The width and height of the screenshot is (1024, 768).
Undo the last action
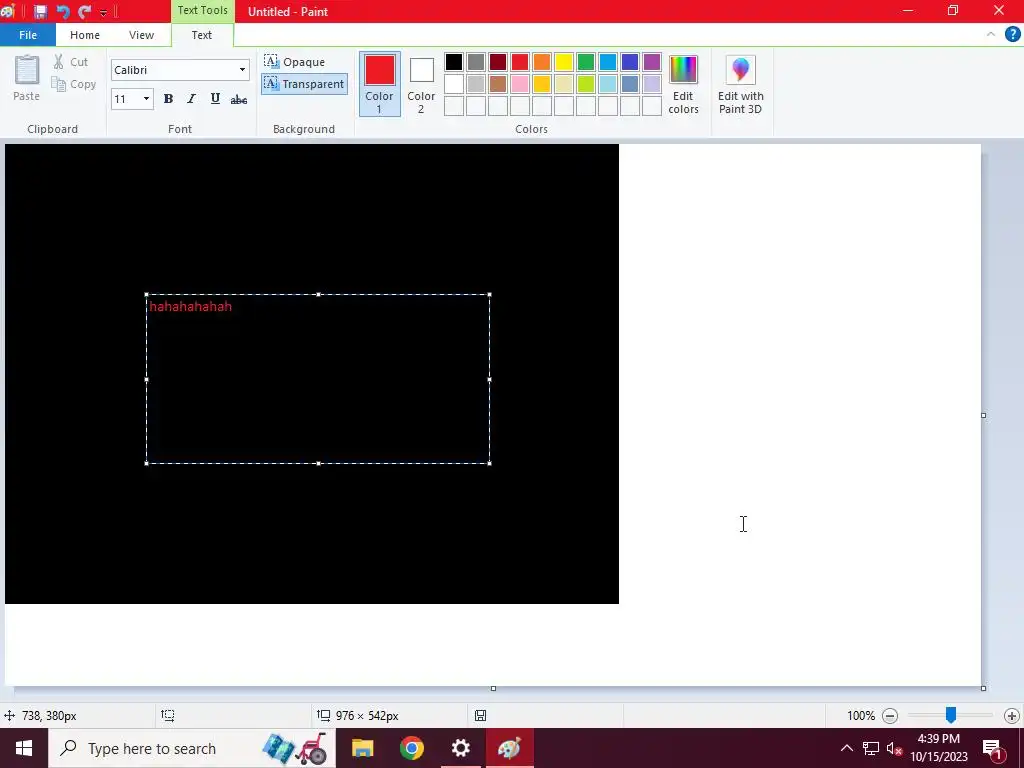(x=63, y=11)
